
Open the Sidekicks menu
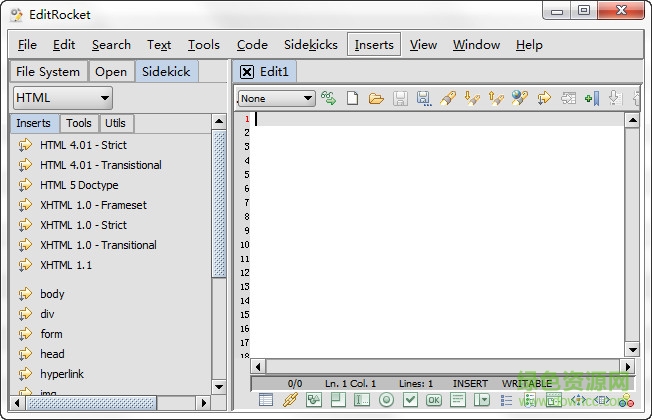click(x=311, y=44)
